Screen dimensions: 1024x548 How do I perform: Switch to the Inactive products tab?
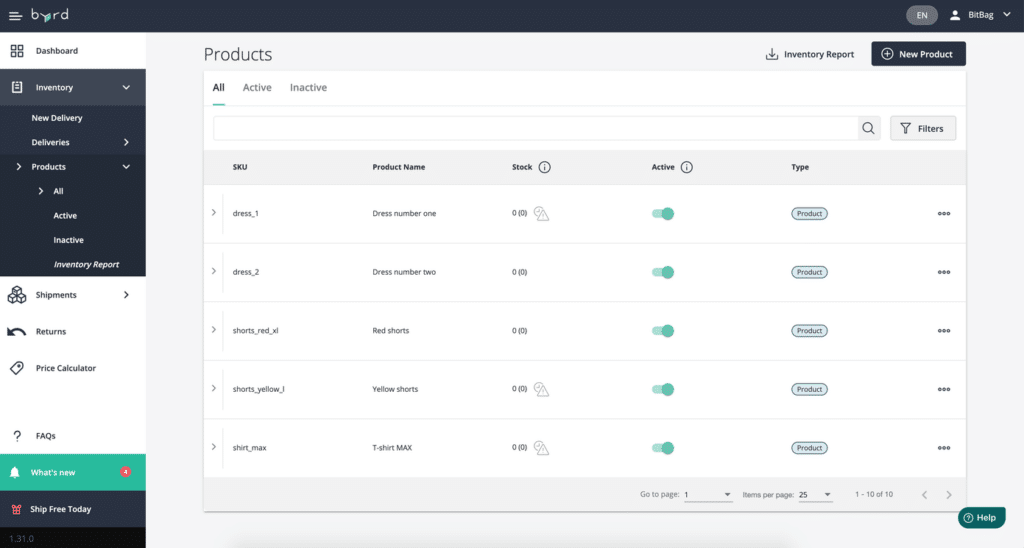[x=308, y=88]
